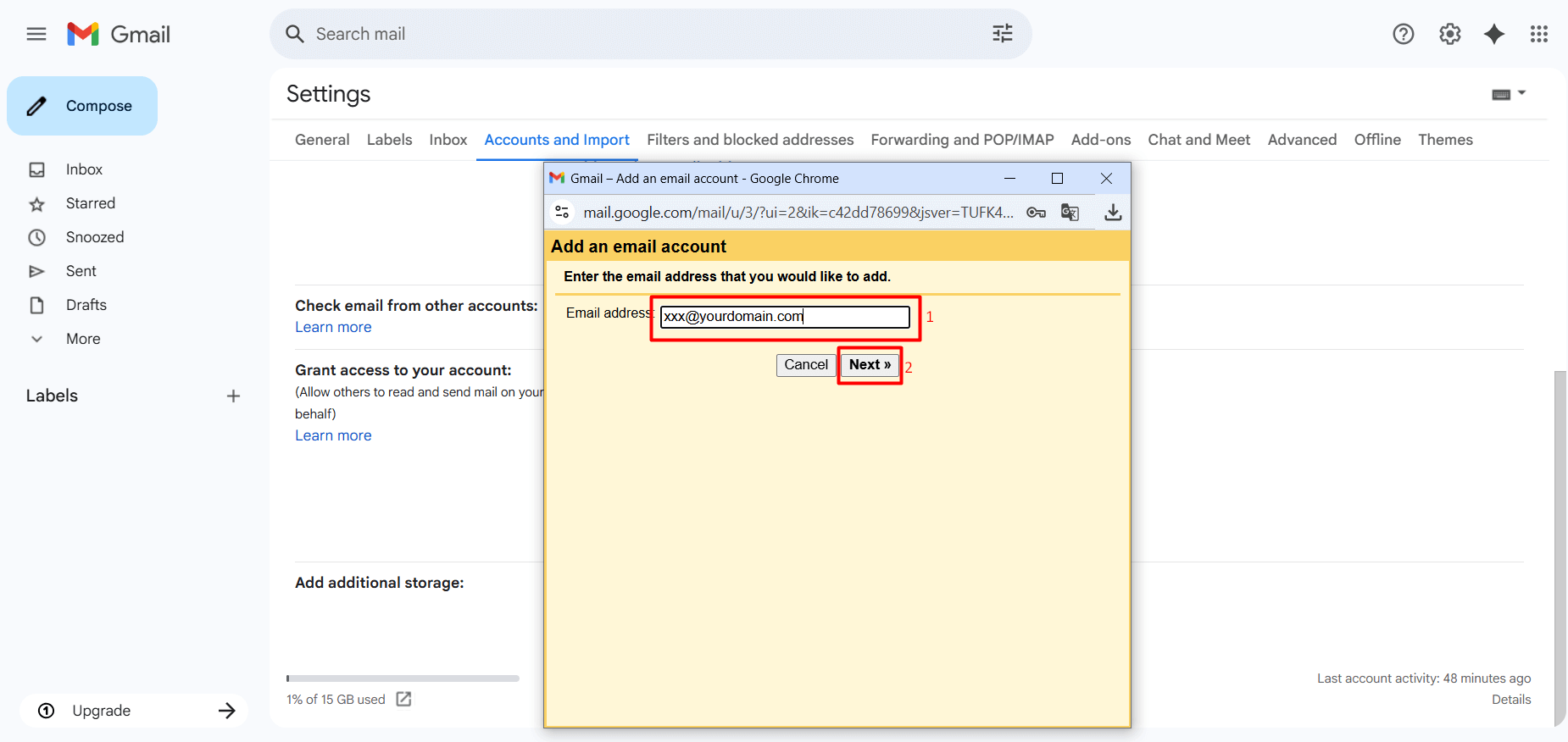Maximize the Add email account popup

(x=1057, y=178)
